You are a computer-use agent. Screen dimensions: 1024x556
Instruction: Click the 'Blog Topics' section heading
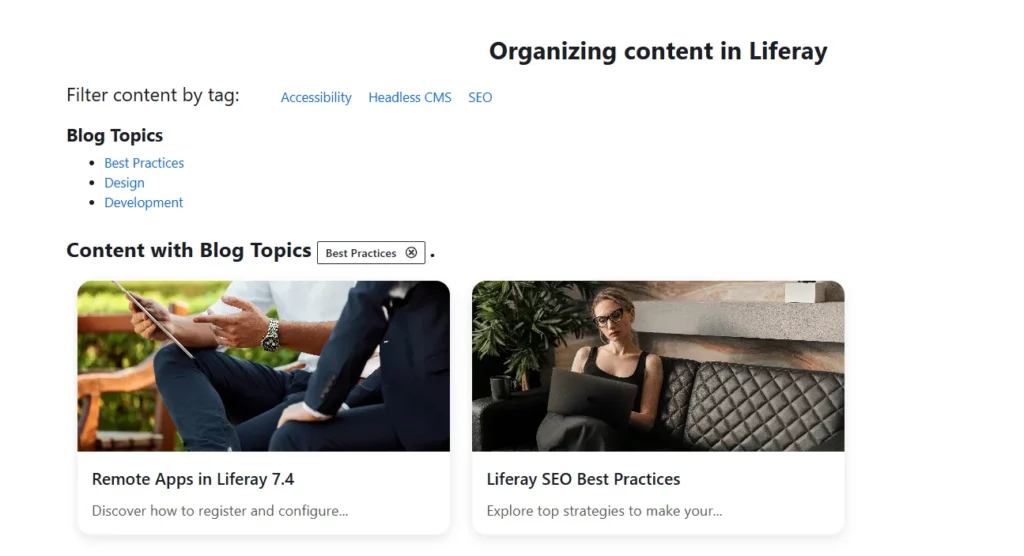115,135
